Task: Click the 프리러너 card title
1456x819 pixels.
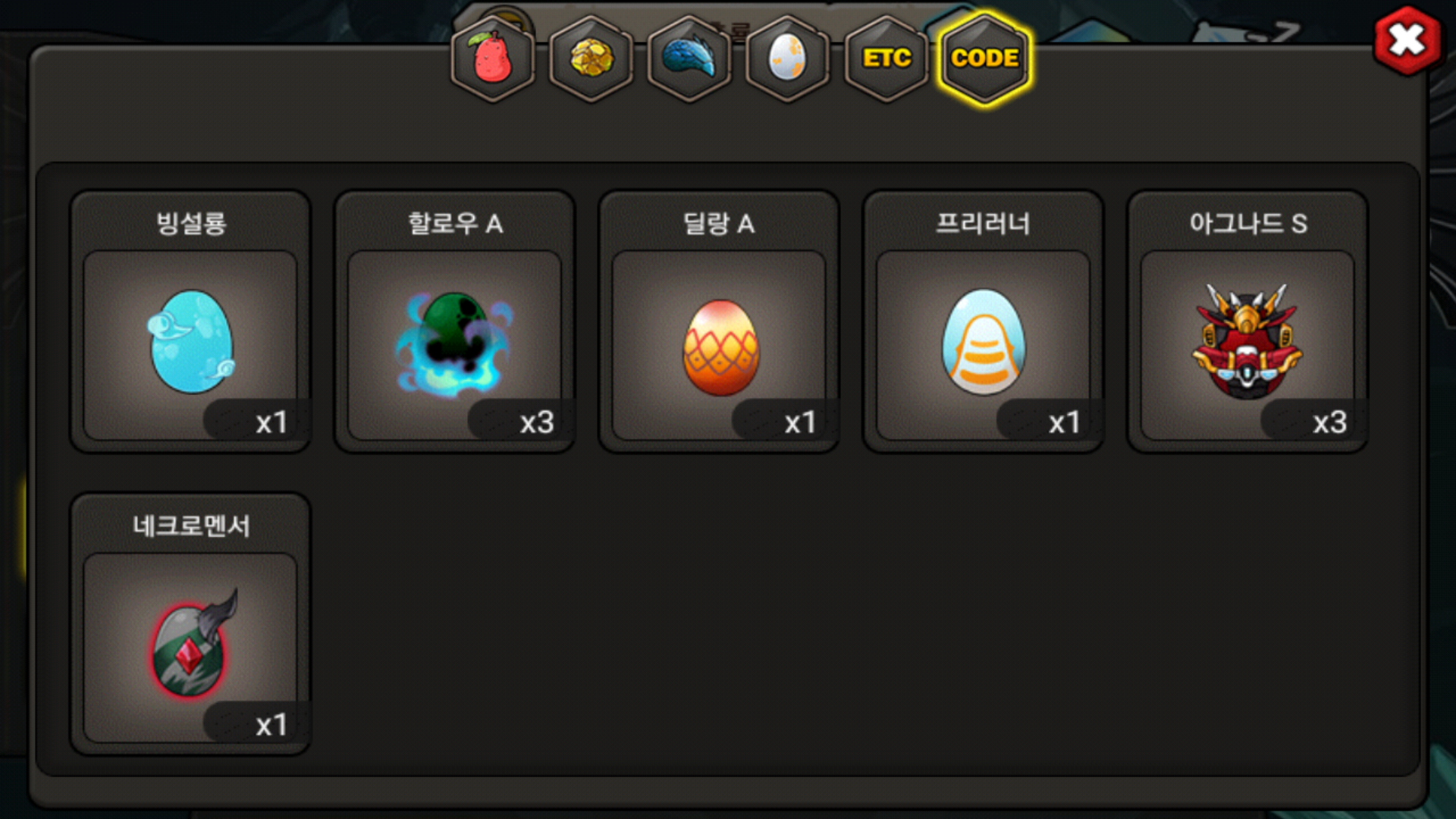Action: pyautogui.click(x=983, y=223)
